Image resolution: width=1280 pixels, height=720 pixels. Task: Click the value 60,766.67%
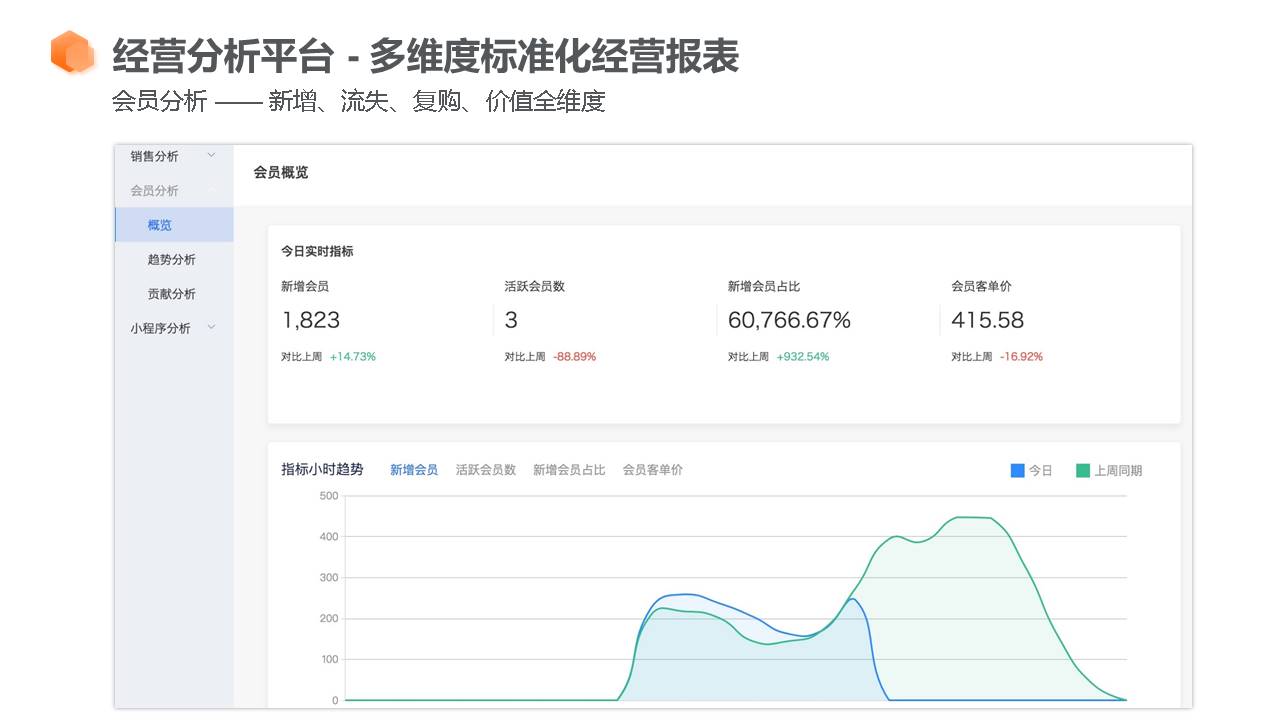pos(789,320)
